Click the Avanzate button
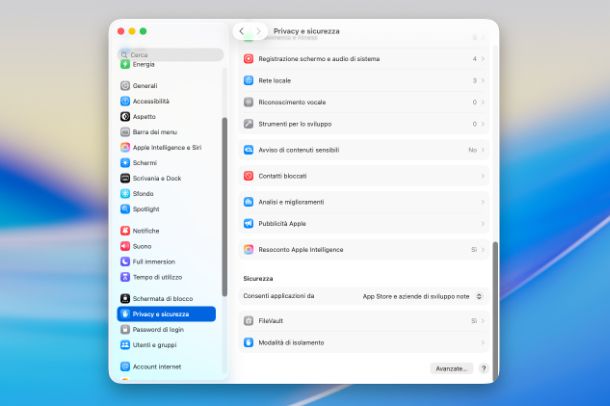The image size is (610, 406). pyautogui.click(x=451, y=368)
